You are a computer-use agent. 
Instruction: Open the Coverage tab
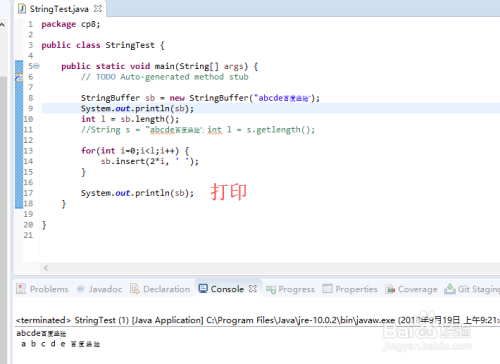[x=411, y=289]
